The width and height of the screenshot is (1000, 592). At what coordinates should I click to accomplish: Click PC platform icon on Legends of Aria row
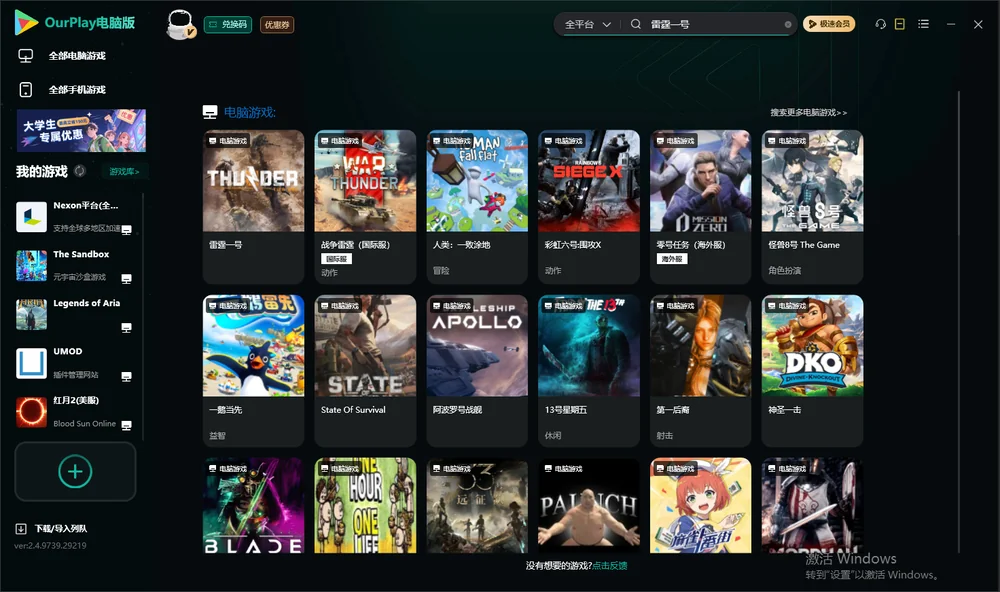(x=126, y=328)
